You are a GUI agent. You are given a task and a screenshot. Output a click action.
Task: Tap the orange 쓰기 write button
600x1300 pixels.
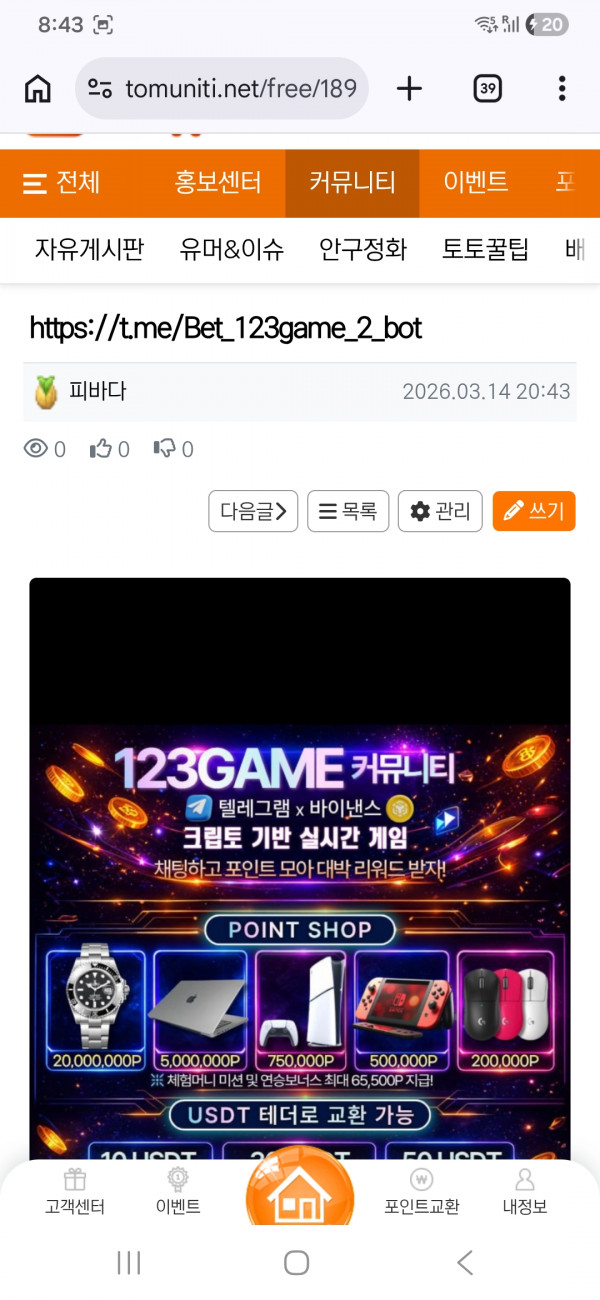534,511
